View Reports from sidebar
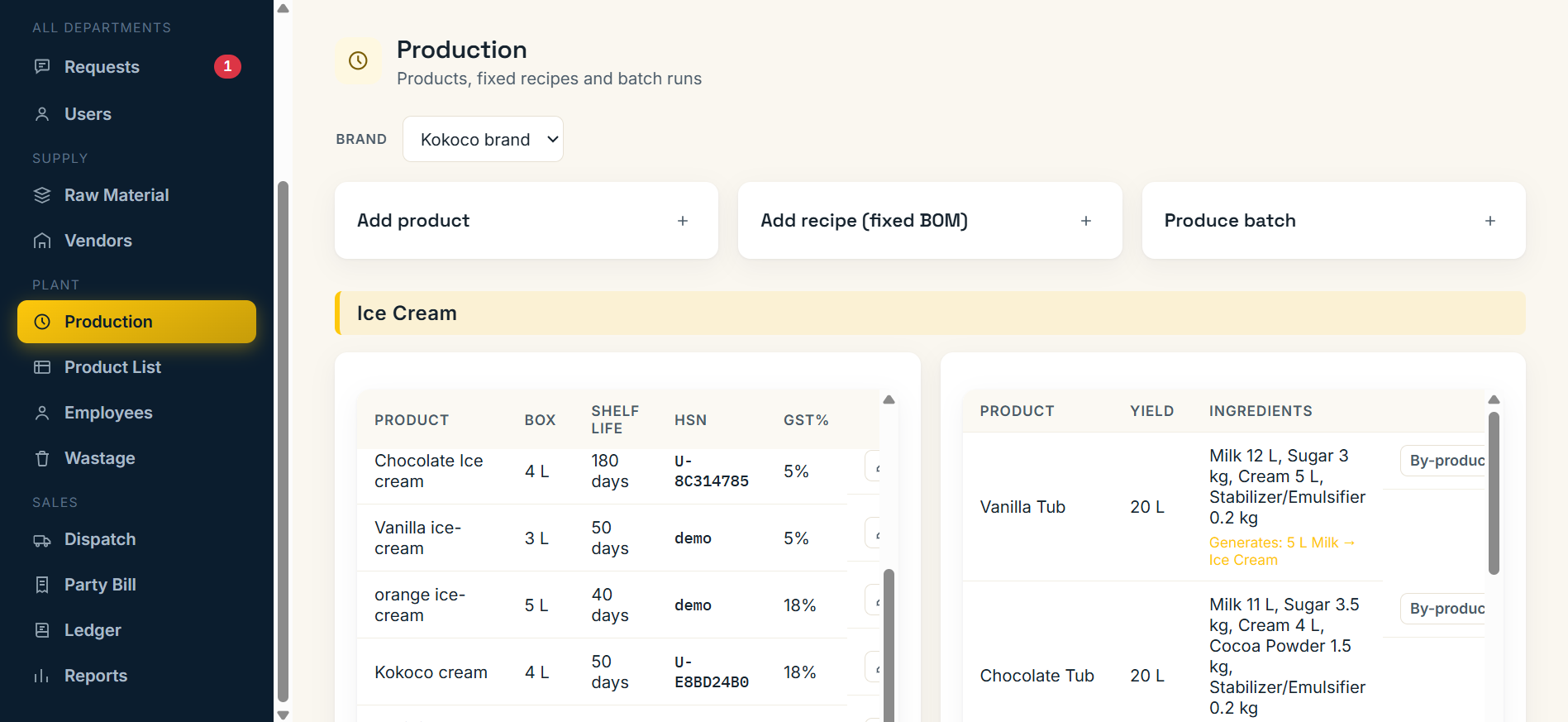The height and width of the screenshot is (722, 1568). tap(136, 676)
